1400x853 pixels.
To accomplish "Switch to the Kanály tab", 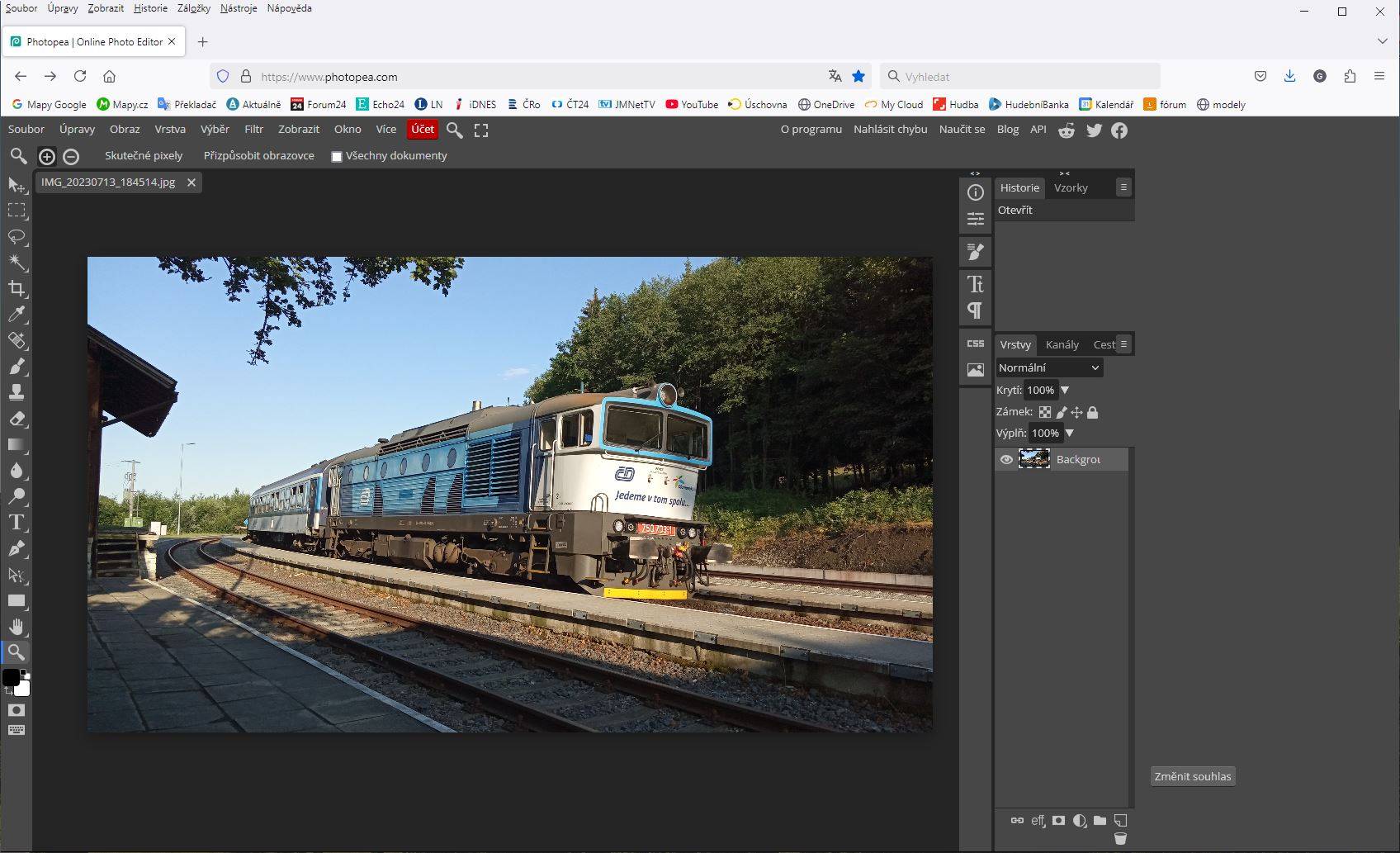I will point(1062,344).
